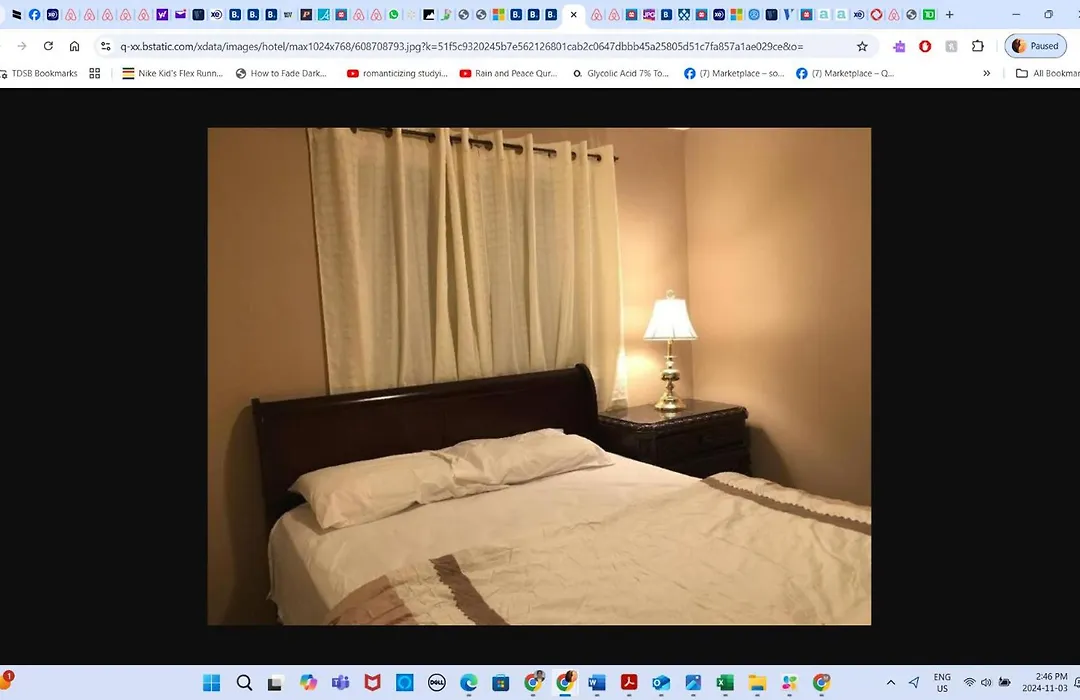Screen dimensions: 1080x700
Task: Open the Windows Start menu
Action: [211, 683]
